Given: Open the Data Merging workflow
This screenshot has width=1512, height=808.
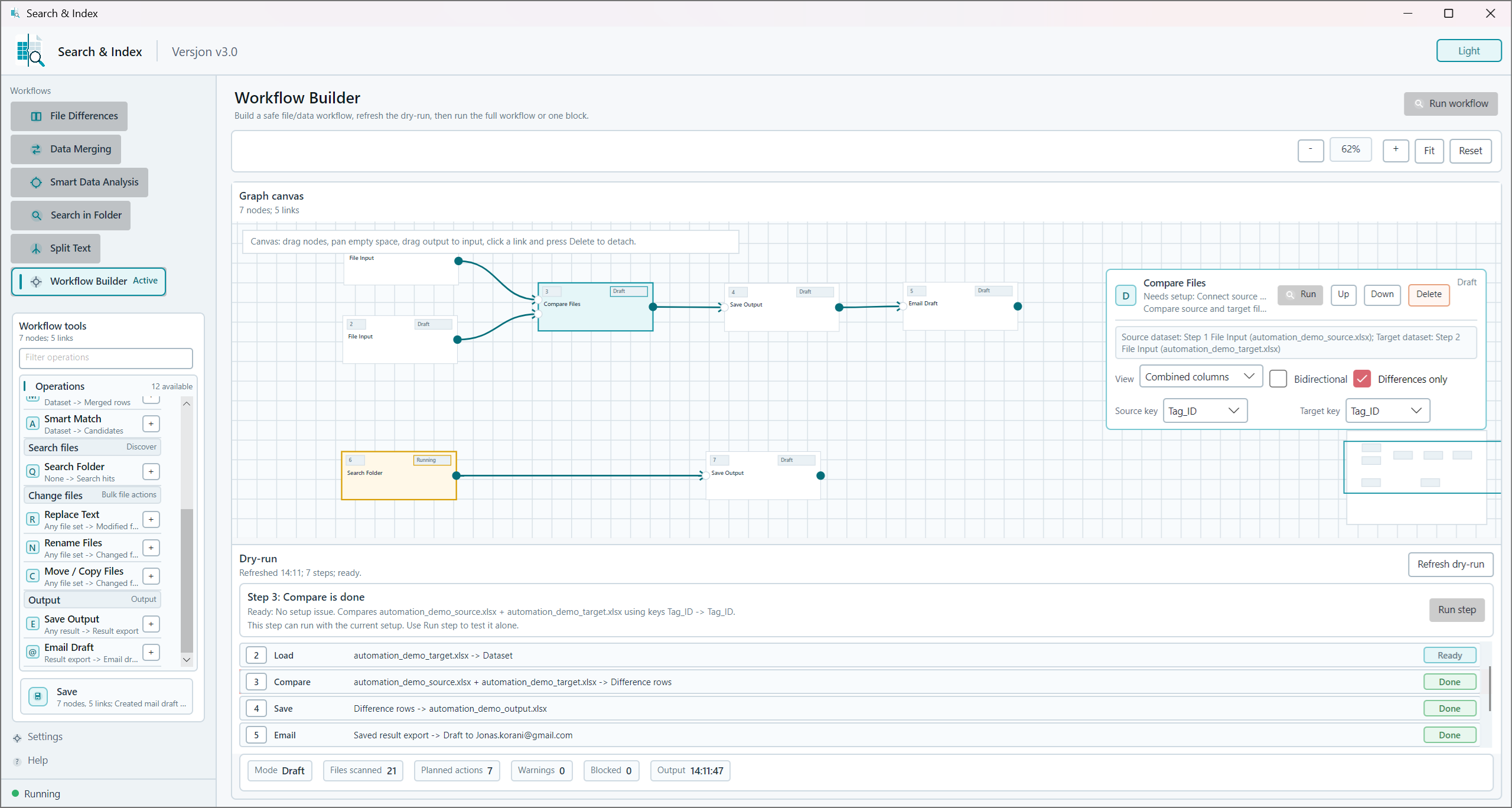Looking at the screenshot, I should (x=66, y=149).
